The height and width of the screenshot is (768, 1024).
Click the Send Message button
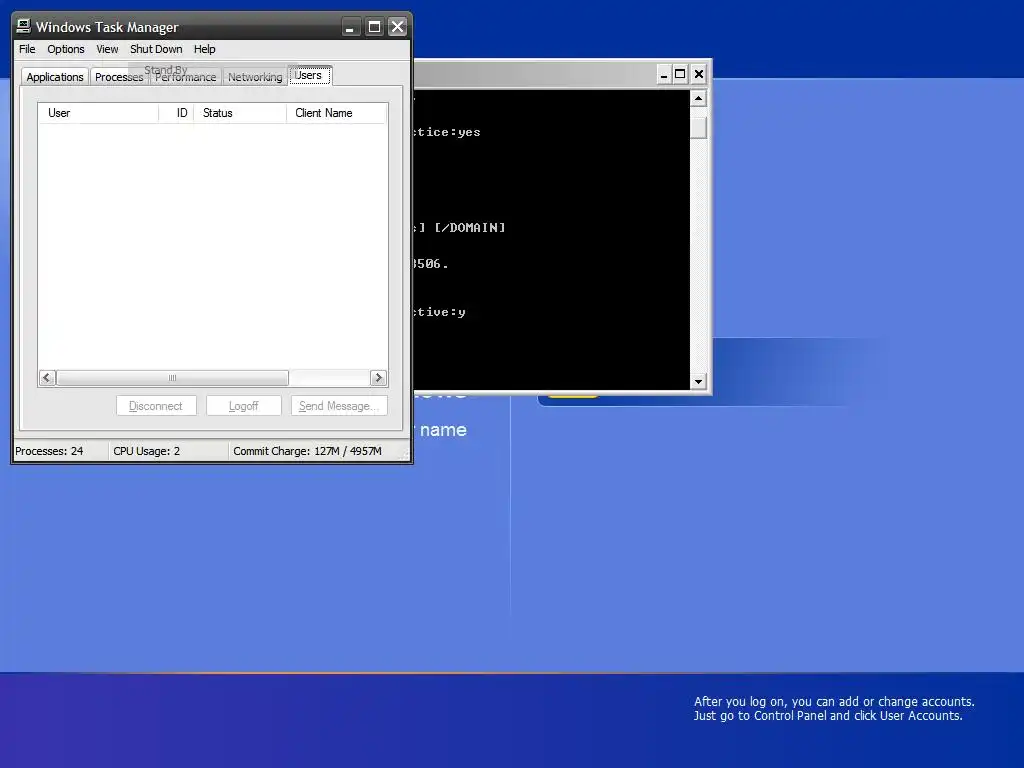coord(339,406)
